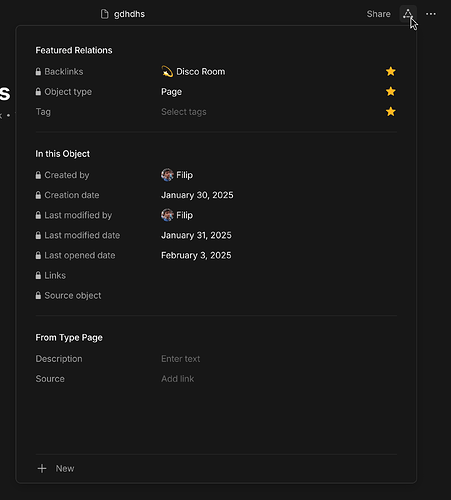Click the gdhdhs page title
The image size is (451, 500).
pos(129,14)
